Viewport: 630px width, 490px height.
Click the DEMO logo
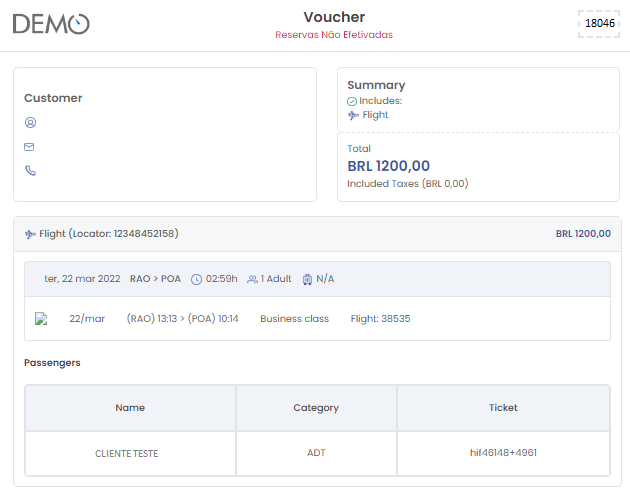51,24
